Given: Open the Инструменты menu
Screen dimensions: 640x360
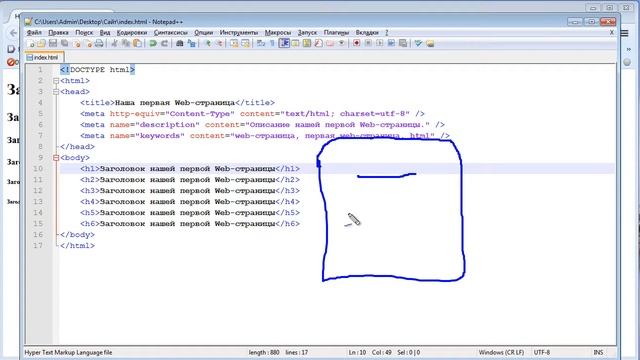Looking at the screenshot, I should [x=239, y=32].
